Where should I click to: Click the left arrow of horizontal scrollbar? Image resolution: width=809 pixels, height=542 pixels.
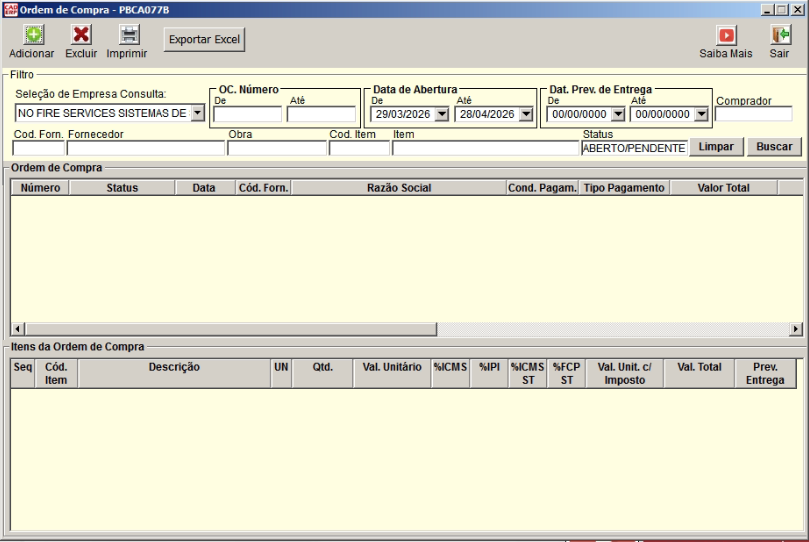[x=18, y=329]
